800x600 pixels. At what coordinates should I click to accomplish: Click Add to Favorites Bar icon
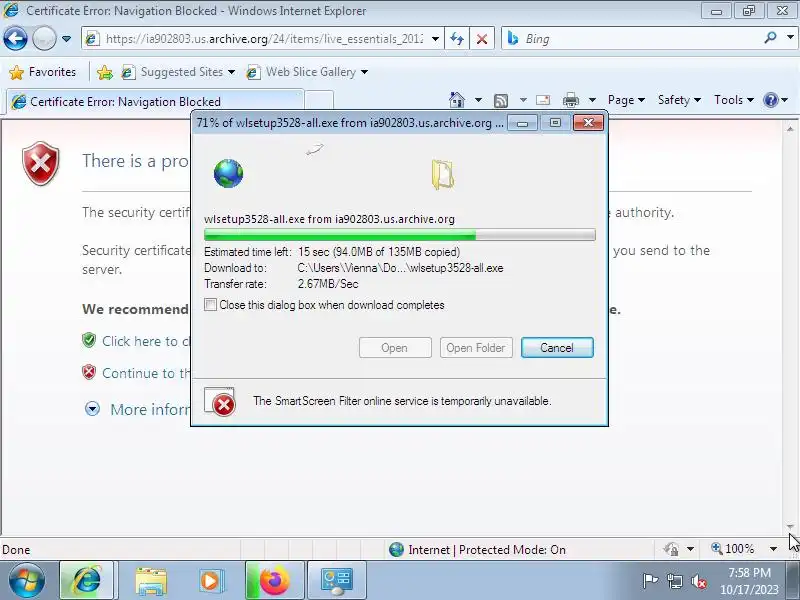105,72
